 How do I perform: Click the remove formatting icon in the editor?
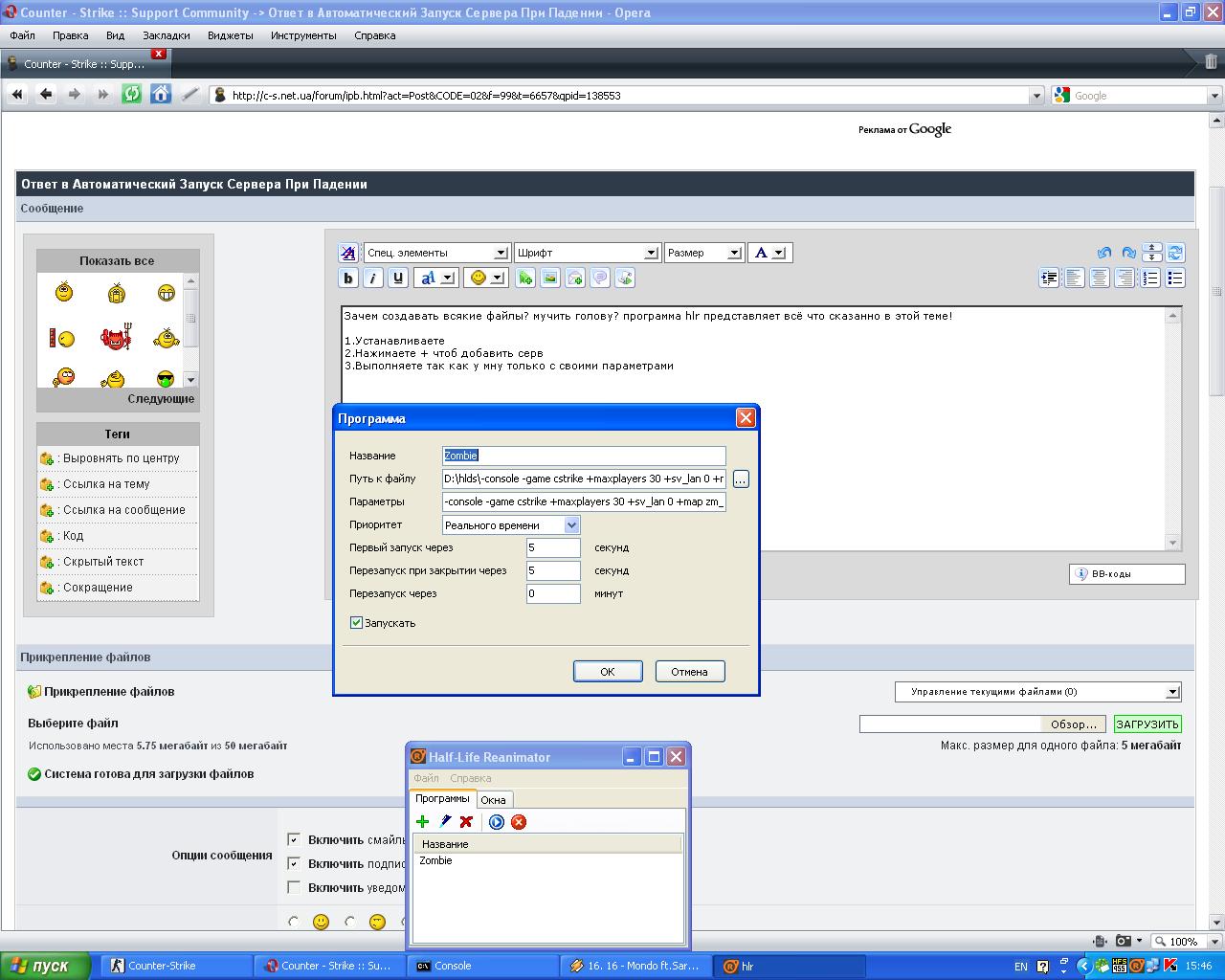348,253
